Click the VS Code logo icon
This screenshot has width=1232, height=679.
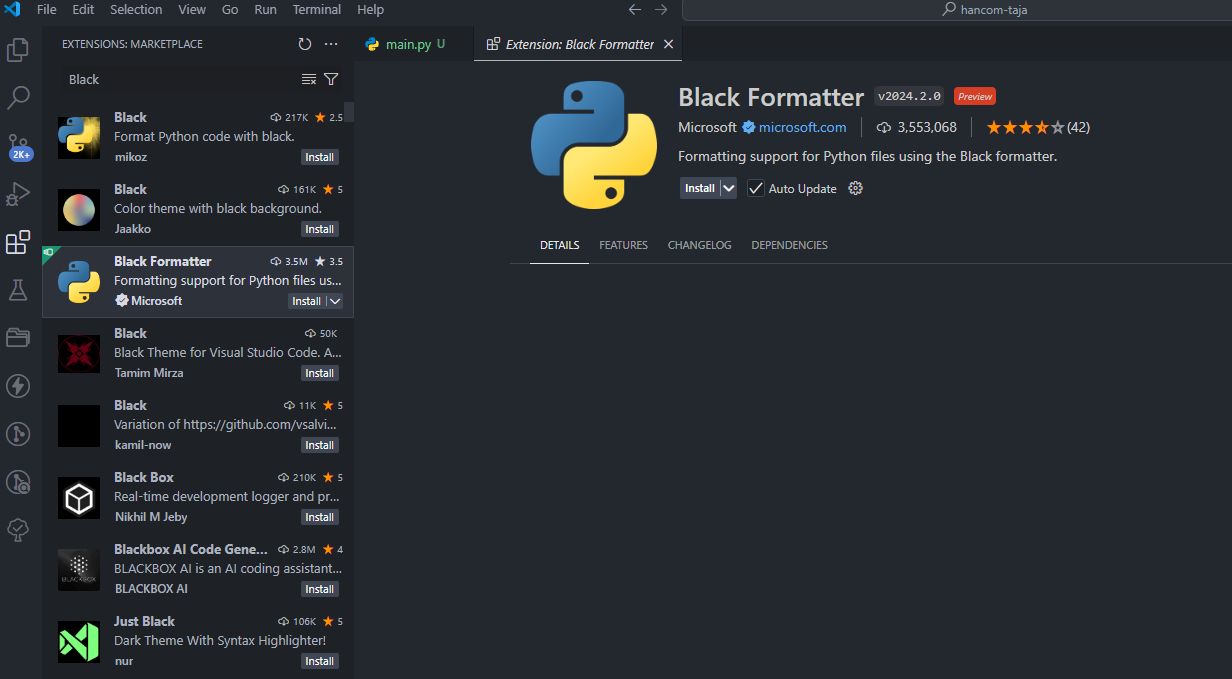[x=13, y=9]
